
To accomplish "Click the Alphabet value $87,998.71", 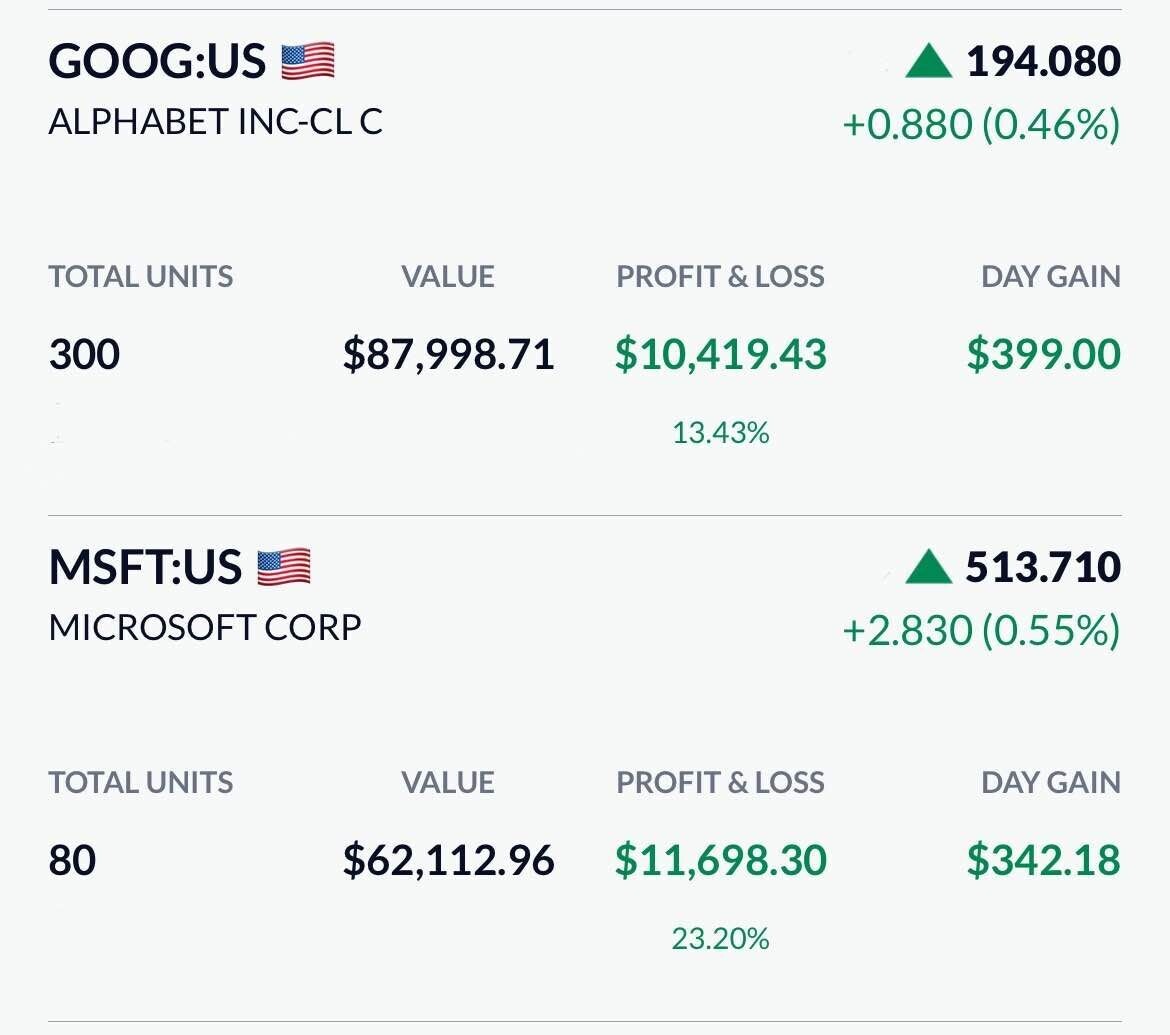I will pyautogui.click(x=448, y=355).
